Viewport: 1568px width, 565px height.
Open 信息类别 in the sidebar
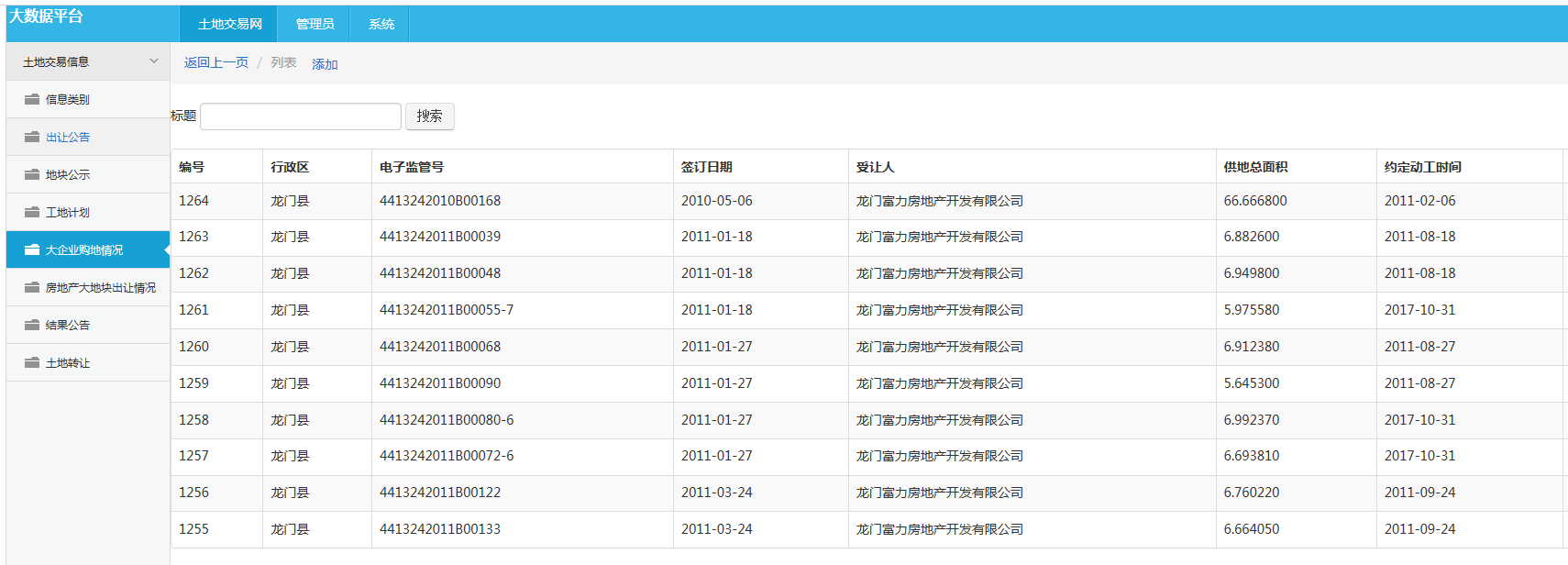click(88, 99)
